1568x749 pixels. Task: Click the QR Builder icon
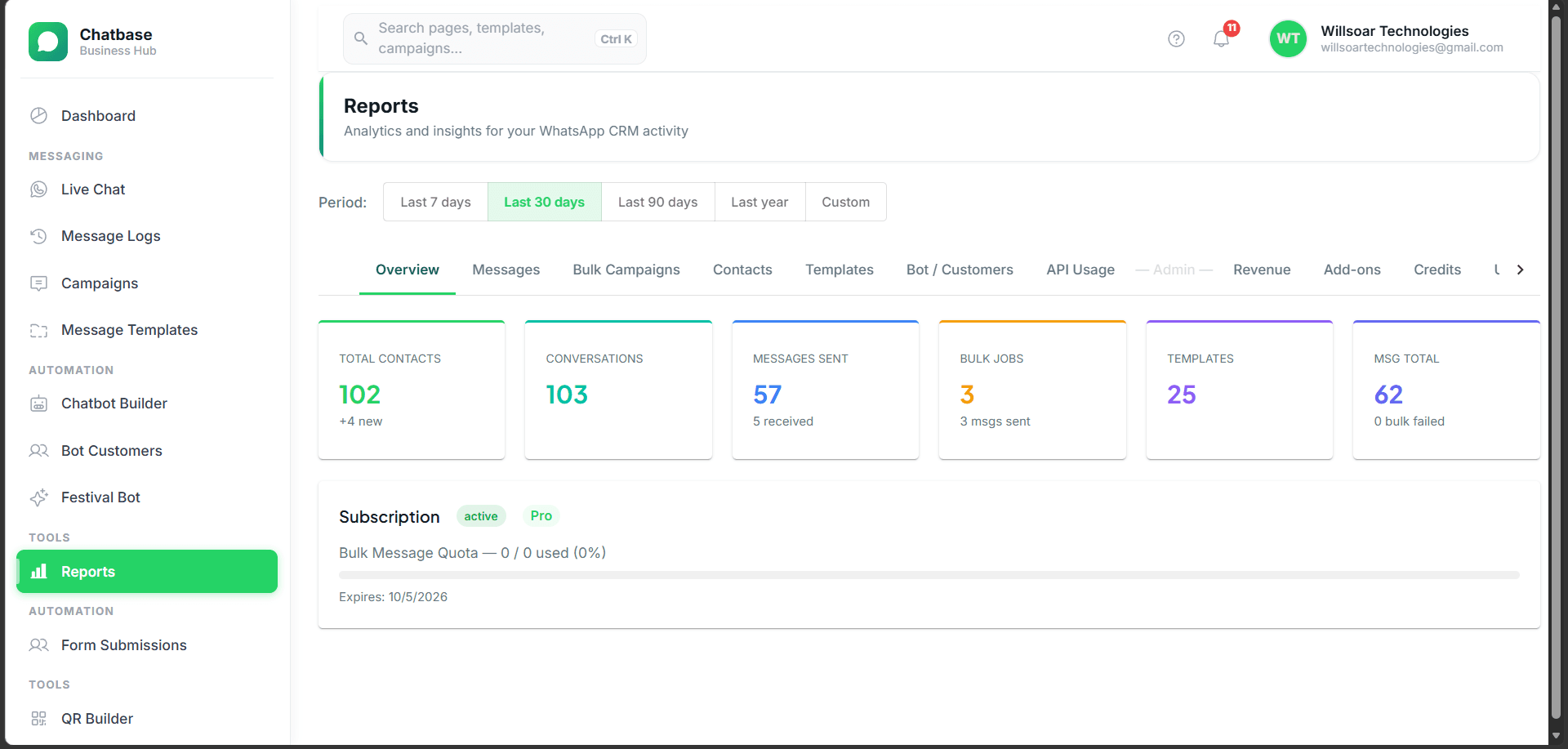tap(38, 719)
